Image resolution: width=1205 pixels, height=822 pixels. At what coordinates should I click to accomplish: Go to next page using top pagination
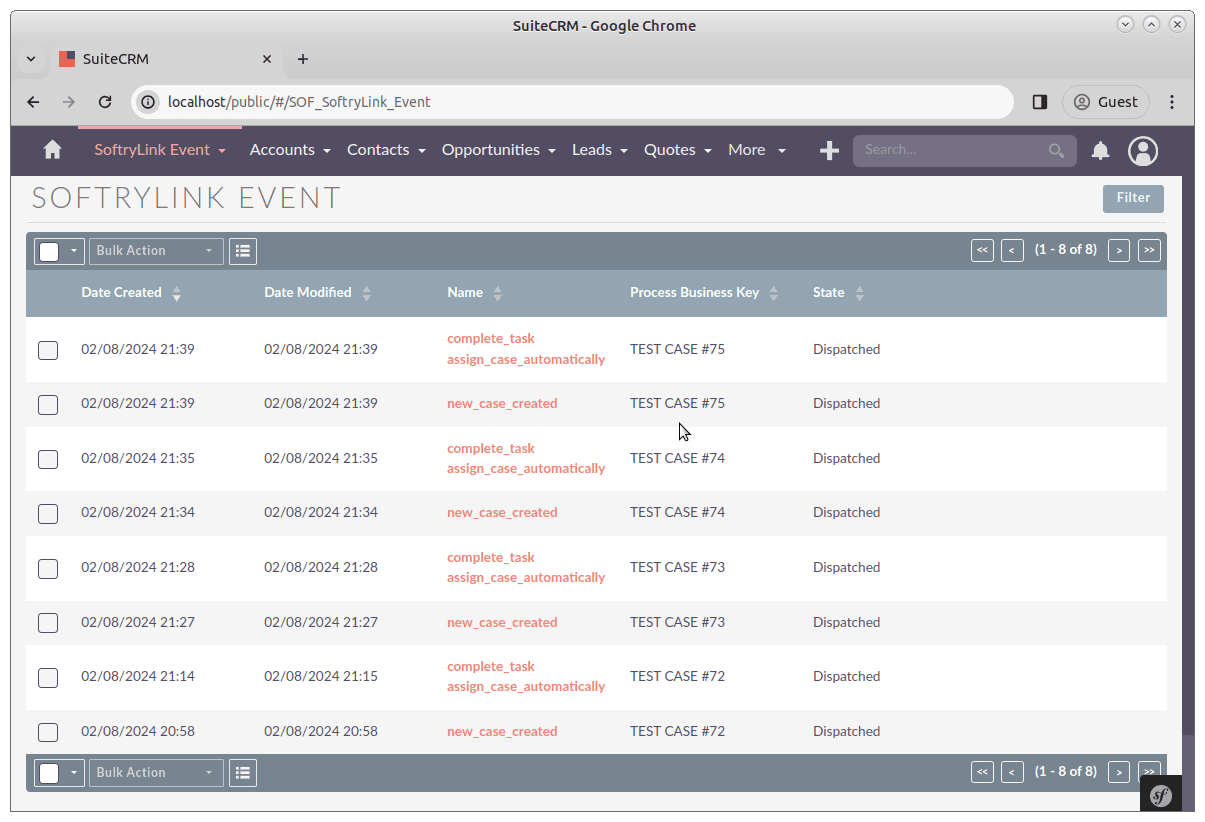coord(1119,250)
